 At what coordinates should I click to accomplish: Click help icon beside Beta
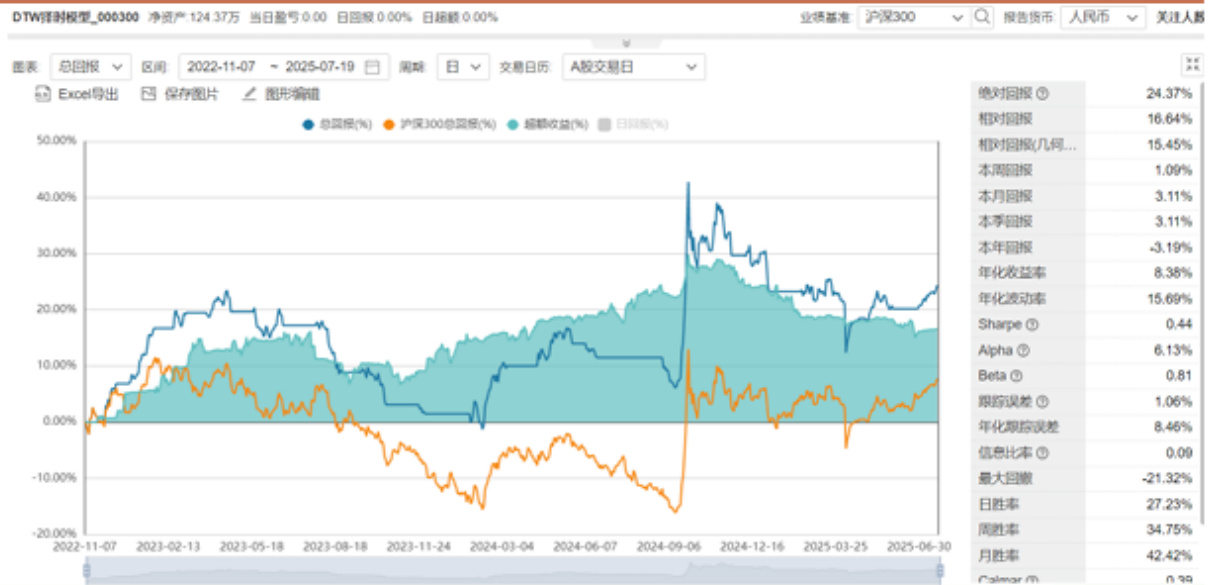click(x=1016, y=376)
